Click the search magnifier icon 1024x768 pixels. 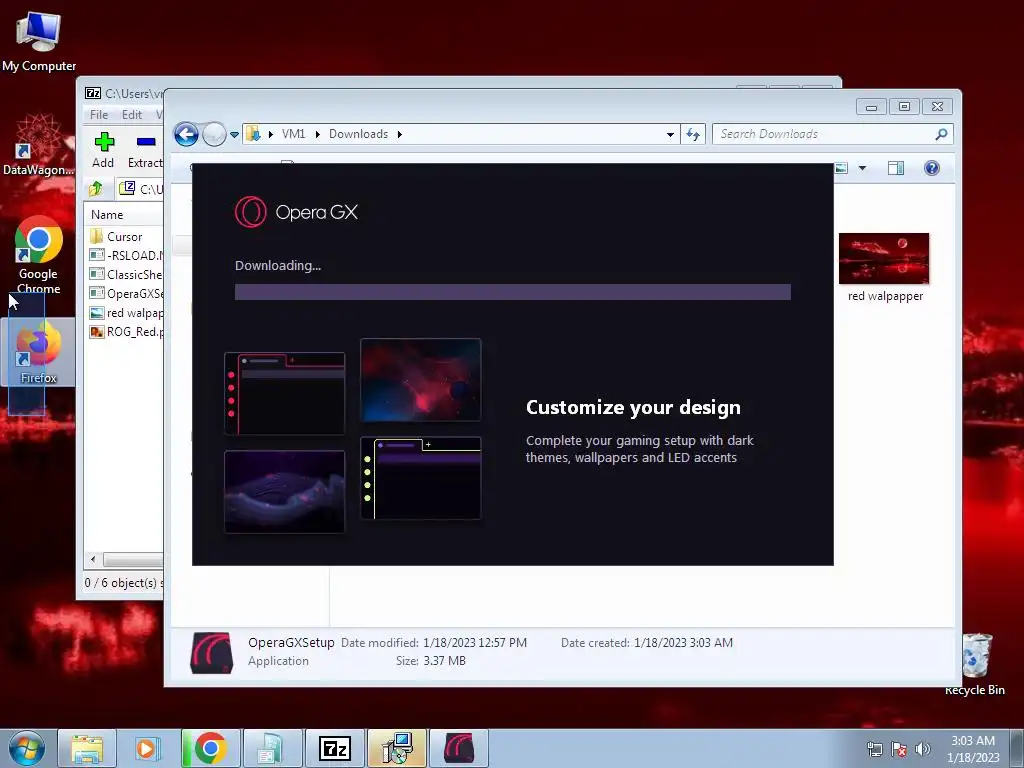pos(941,134)
